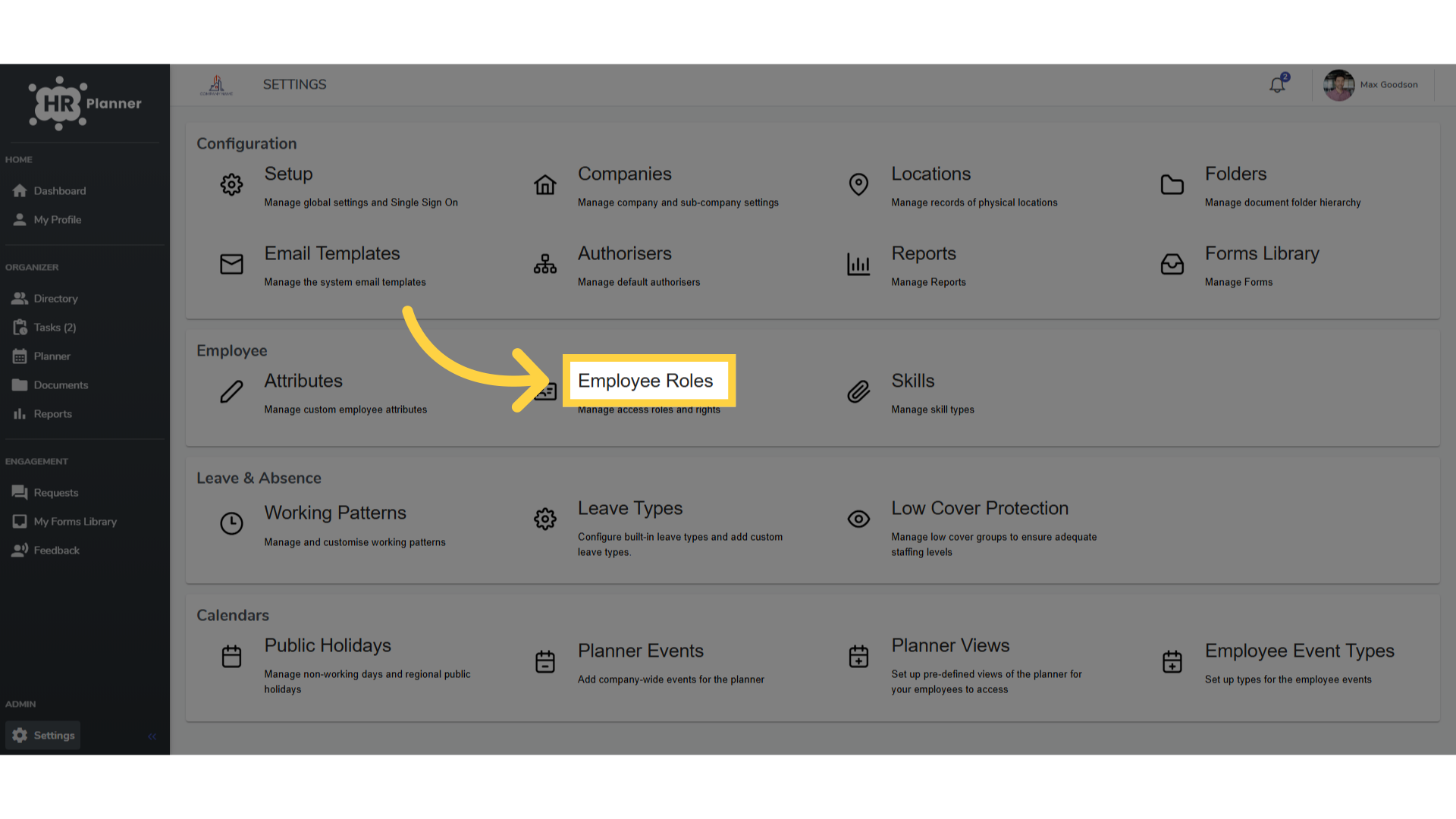Click 'Manage Reports' description text
1456x819 pixels.
tap(929, 282)
